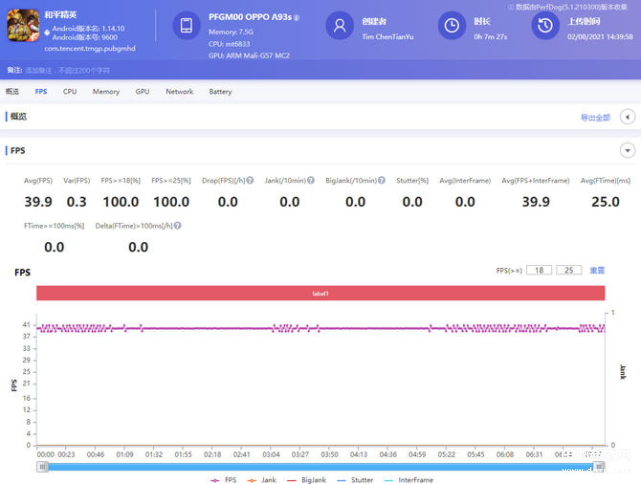Click the creator user icon
Image resolution: width=641 pixels, height=484 pixels.
tap(339, 25)
